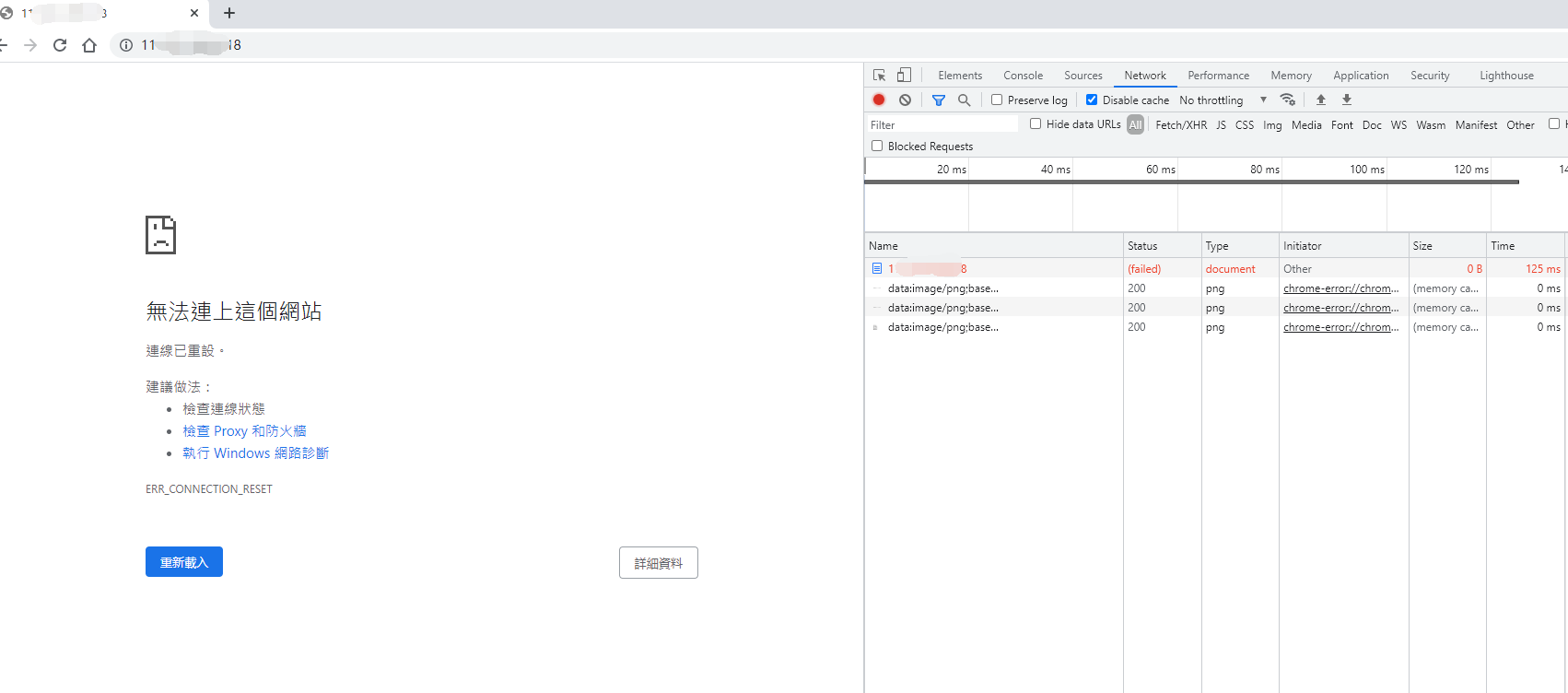Export HAR file with download arrow
This screenshot has width=1568, height=693.
pyautogui.click(x=1346, y=100)
